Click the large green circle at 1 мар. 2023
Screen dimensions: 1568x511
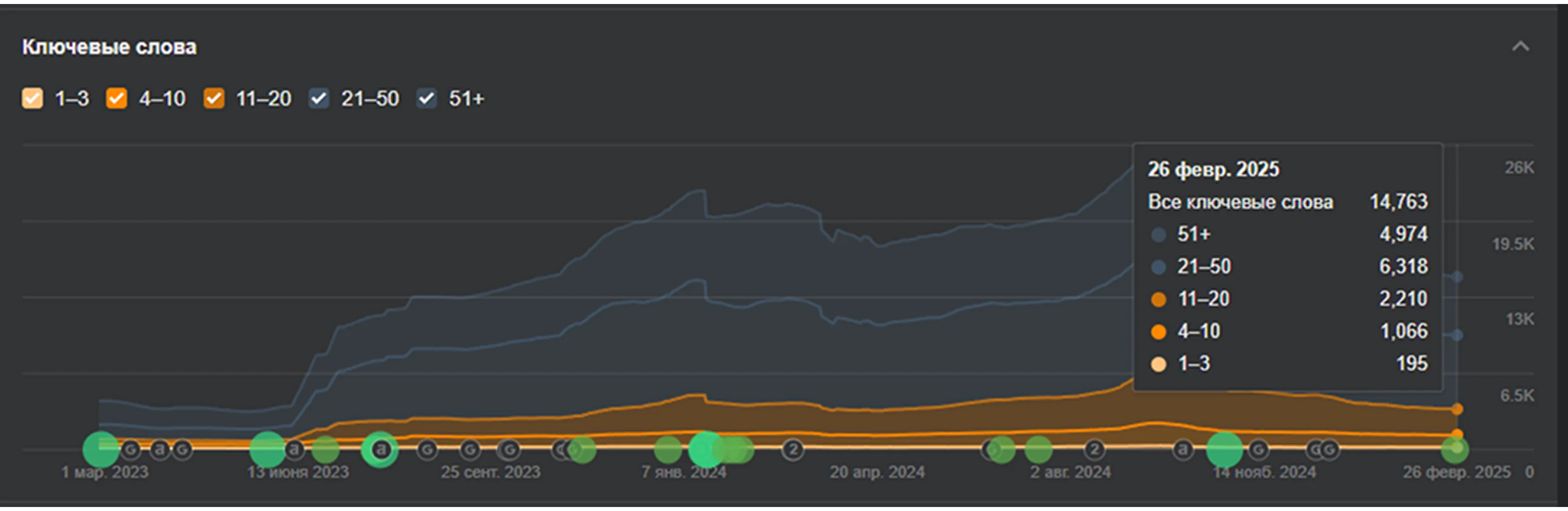tap(100, 450)
